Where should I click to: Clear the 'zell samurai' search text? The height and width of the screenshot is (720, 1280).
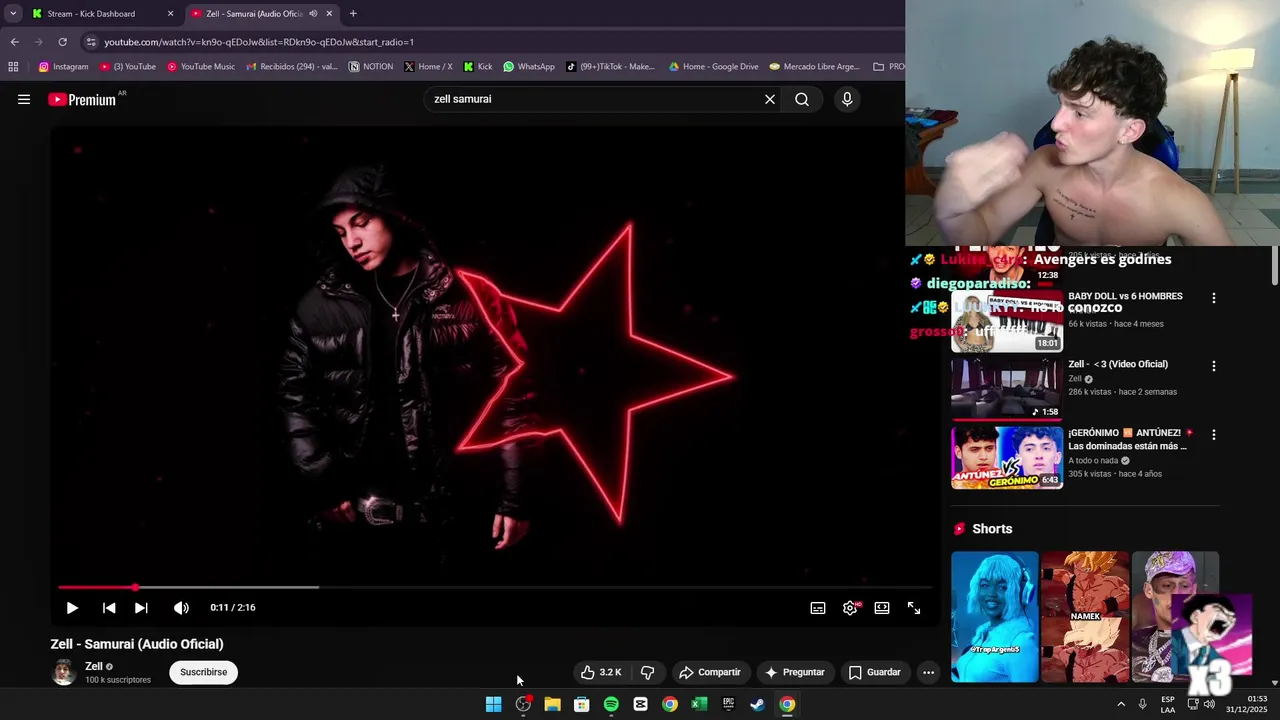(x=770, y=99)
